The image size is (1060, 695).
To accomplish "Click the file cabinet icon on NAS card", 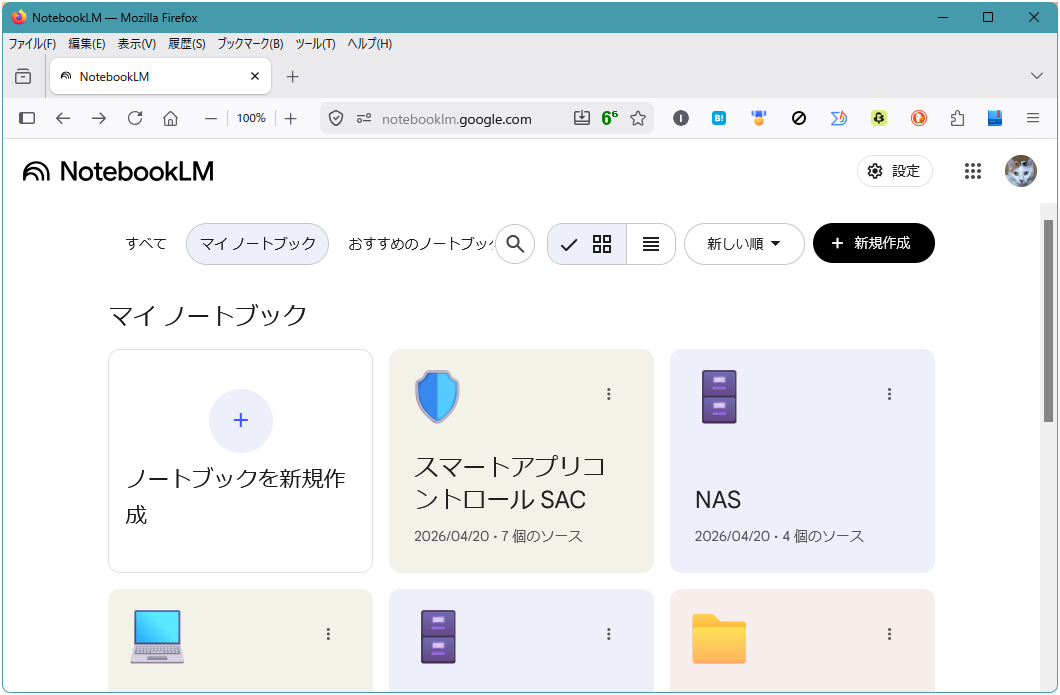I will [719, 396].
